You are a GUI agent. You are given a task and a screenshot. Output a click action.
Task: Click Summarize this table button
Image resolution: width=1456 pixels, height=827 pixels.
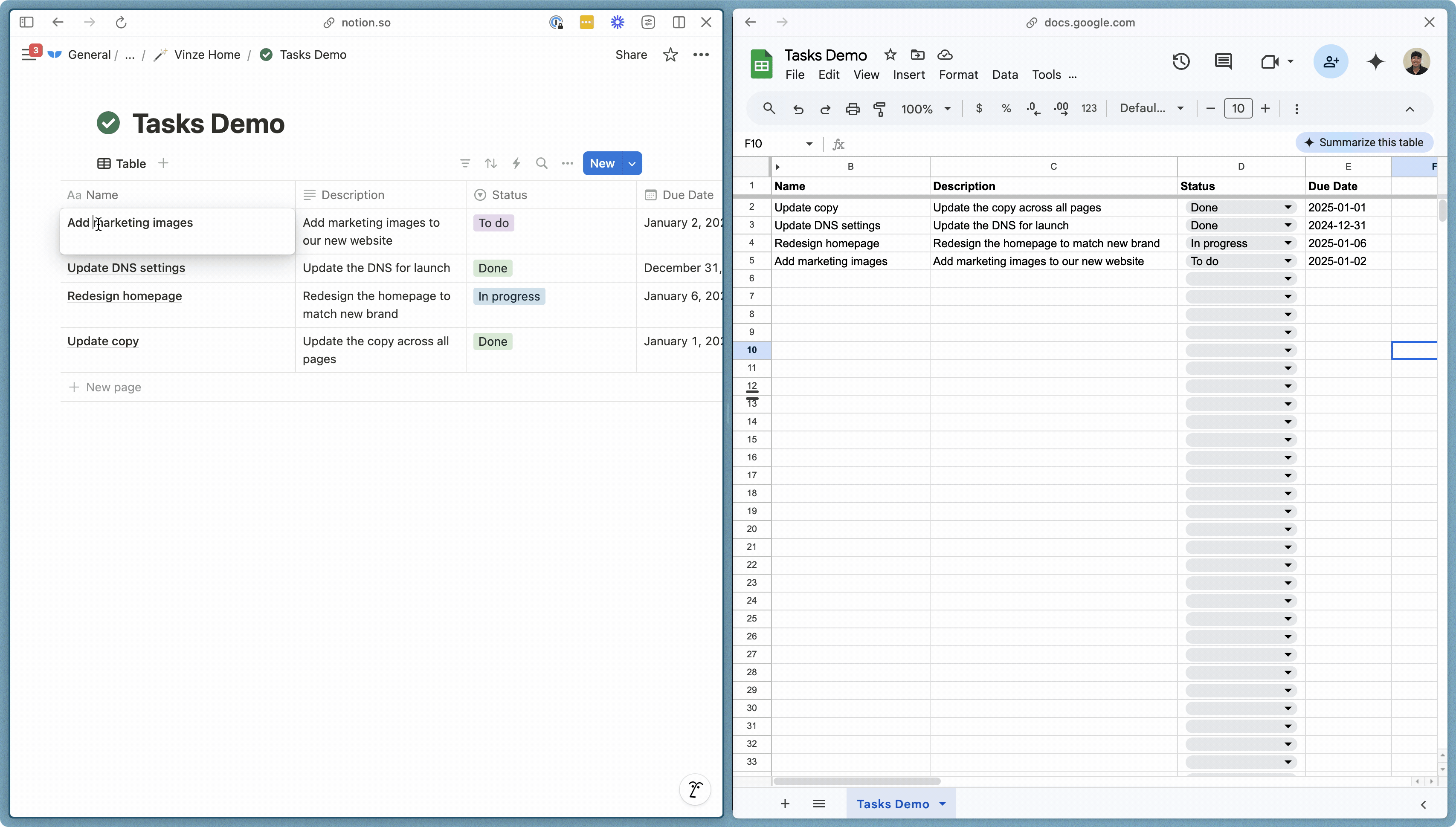[x=1364, y=142]
